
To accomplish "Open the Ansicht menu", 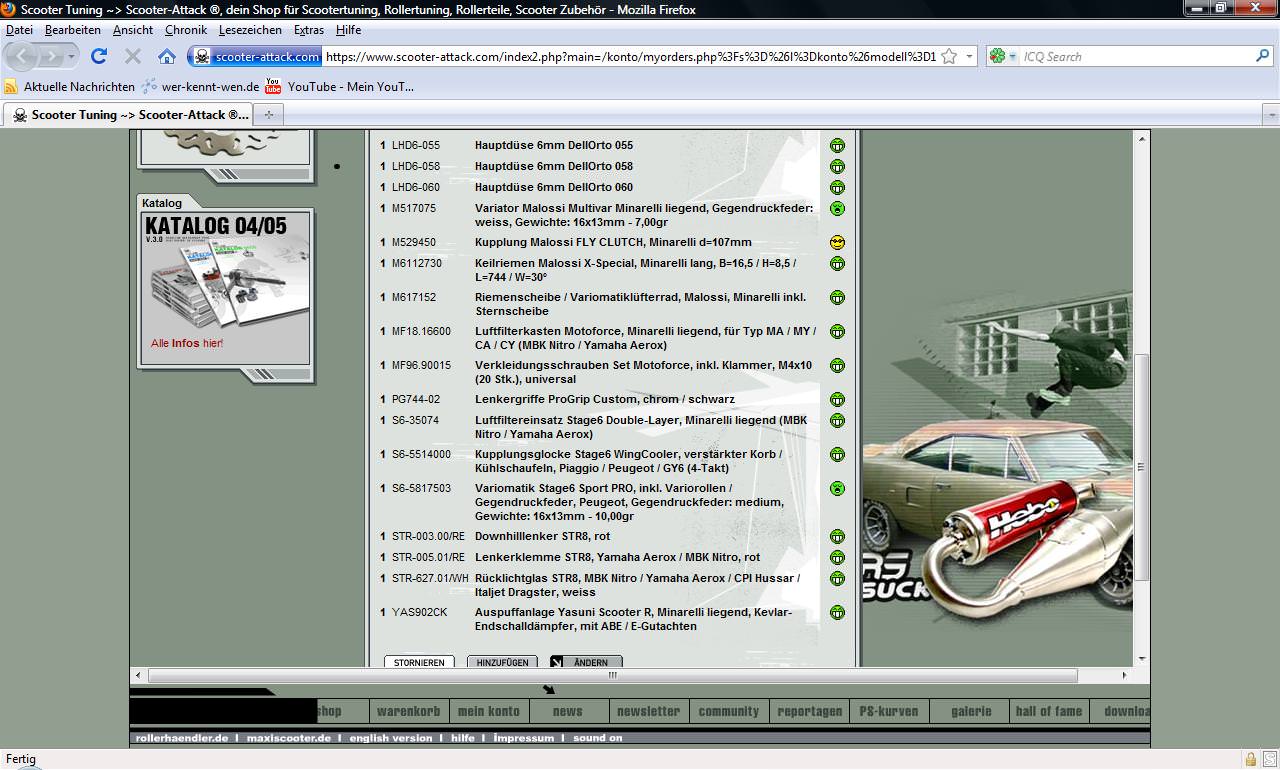I will coord(133,30).
